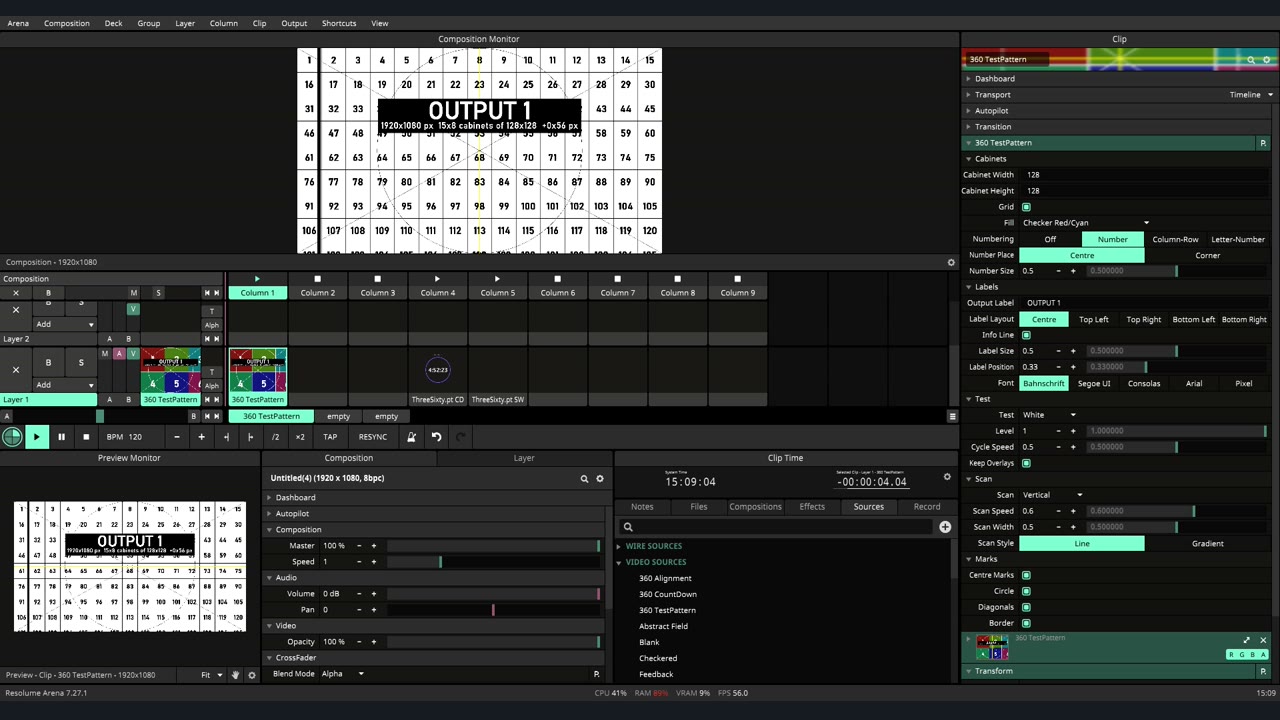Stop the composition with the square button
This screenshot has width=1280, height=720.
point(85,437)
